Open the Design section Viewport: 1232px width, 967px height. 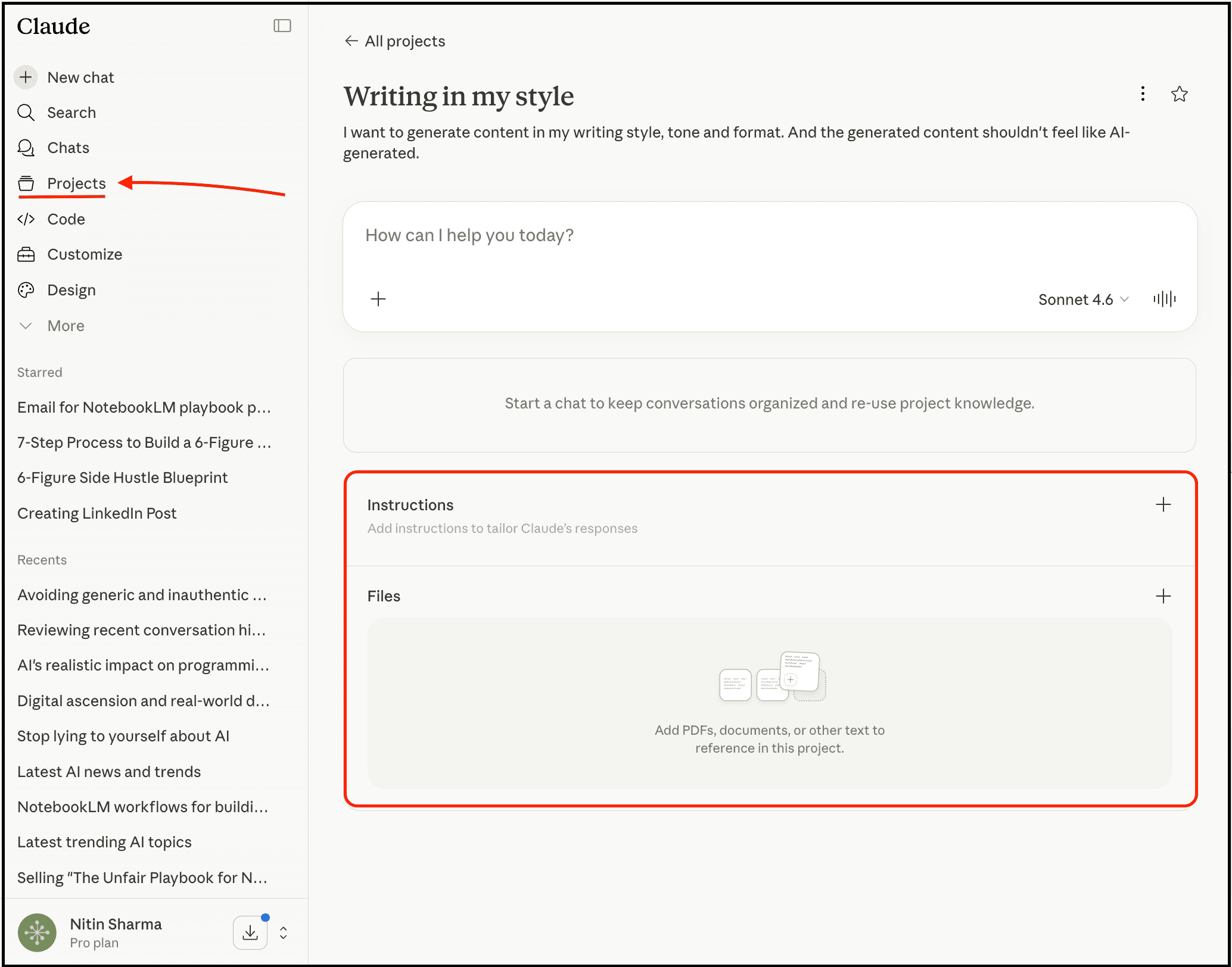point(71,290)
